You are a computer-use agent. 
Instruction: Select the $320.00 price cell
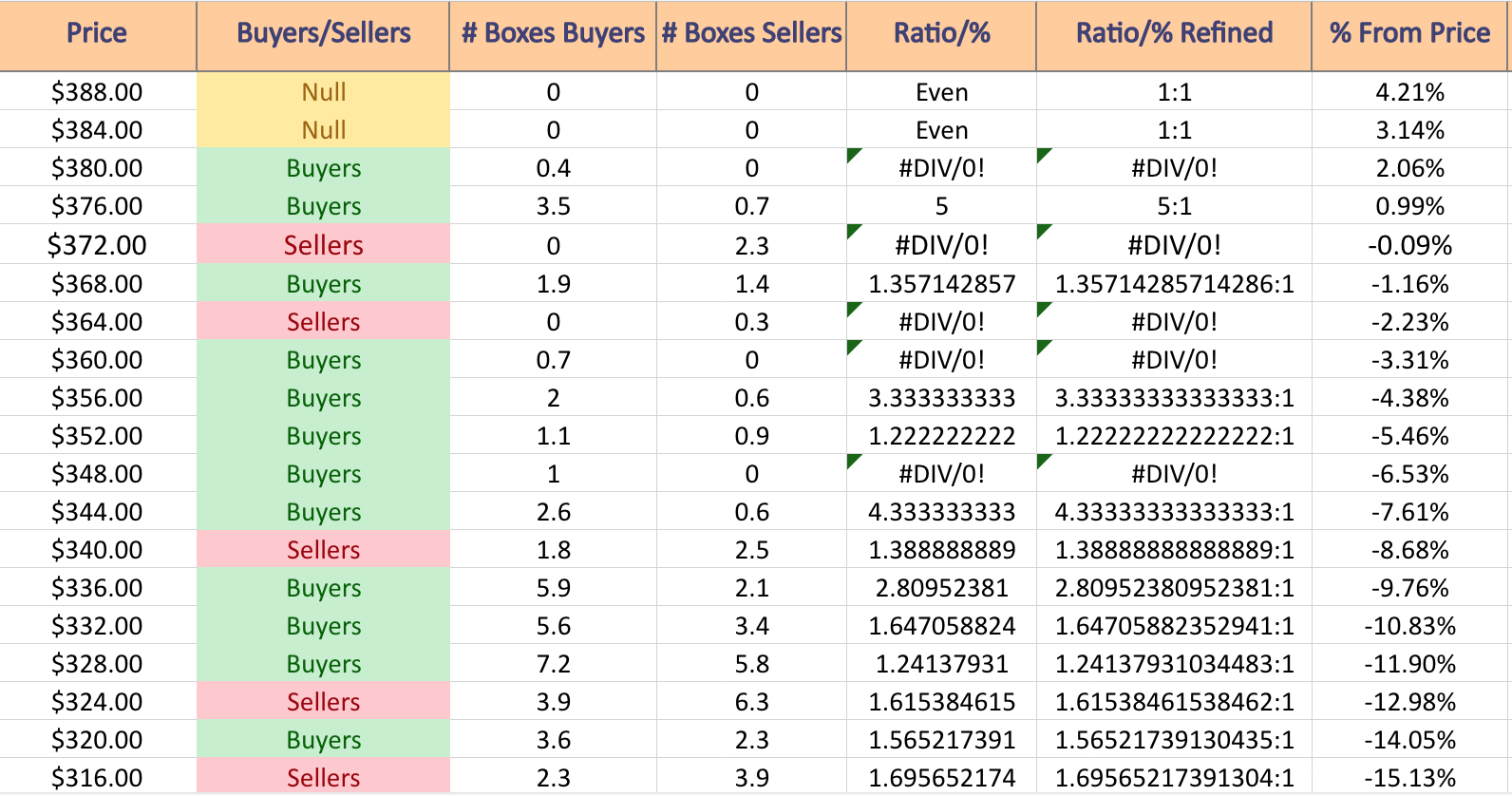pyautogui.click(x=97, y=740)
